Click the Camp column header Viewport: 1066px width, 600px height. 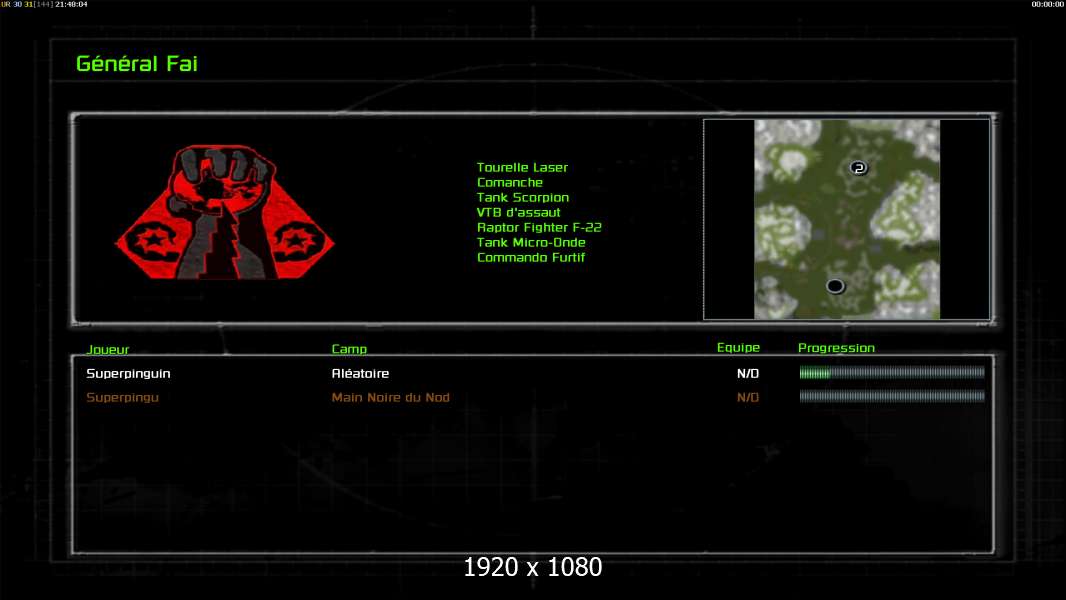pyautogui.click(x=349, y=349)
